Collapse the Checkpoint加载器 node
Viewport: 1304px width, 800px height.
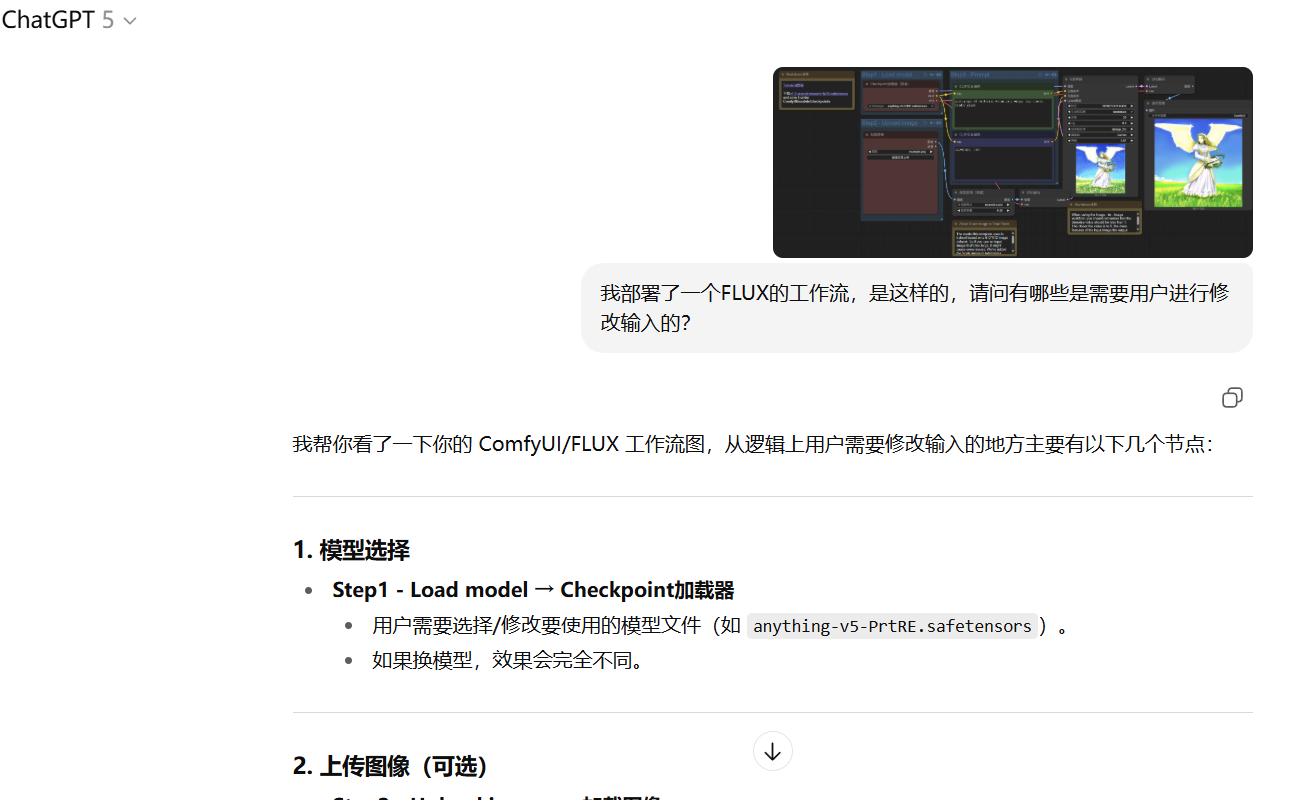867,84
